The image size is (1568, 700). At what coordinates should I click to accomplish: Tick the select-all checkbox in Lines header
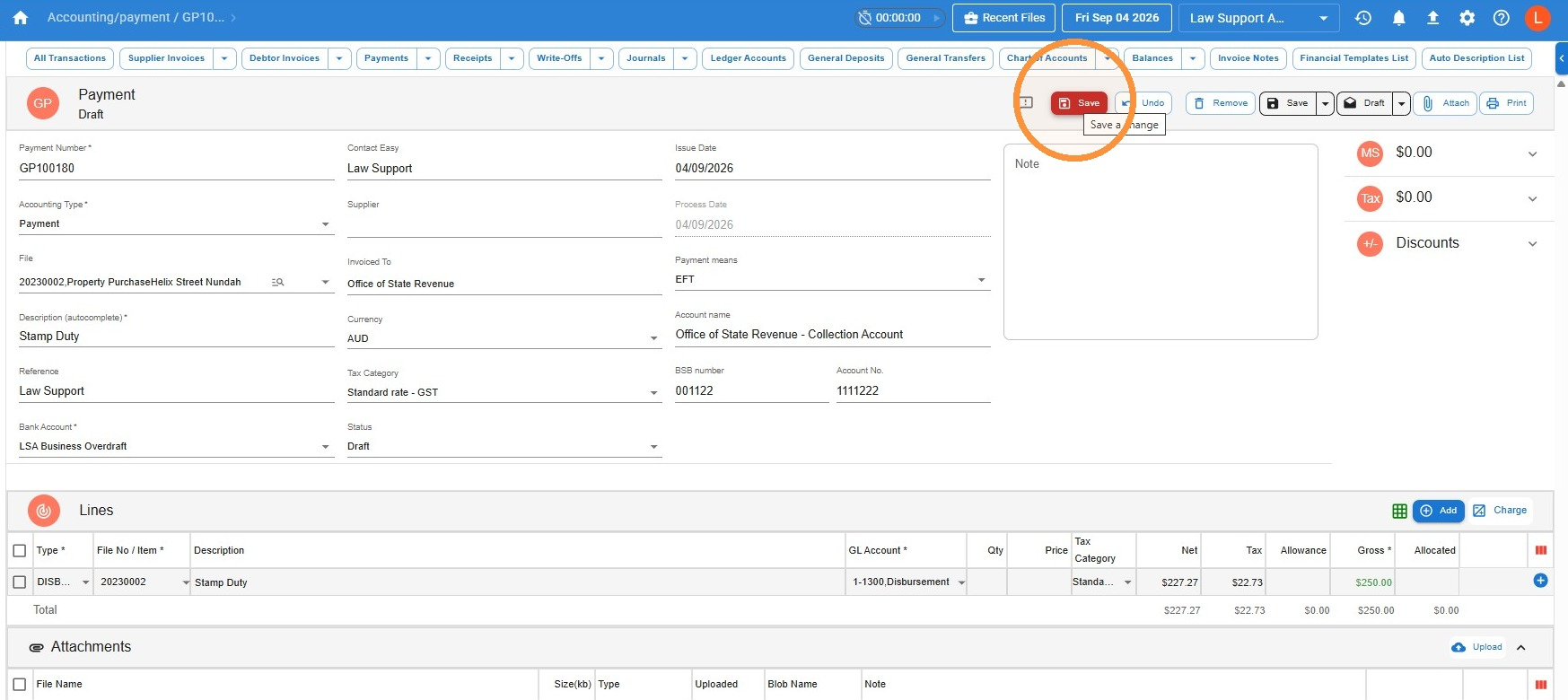point(20,550)
